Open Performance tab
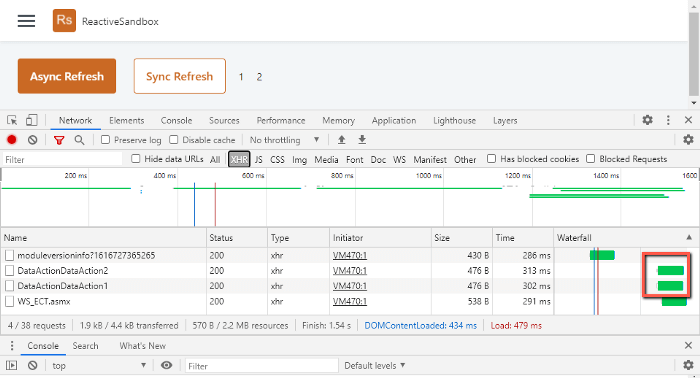700x378 pixels. tap(281, 120)
